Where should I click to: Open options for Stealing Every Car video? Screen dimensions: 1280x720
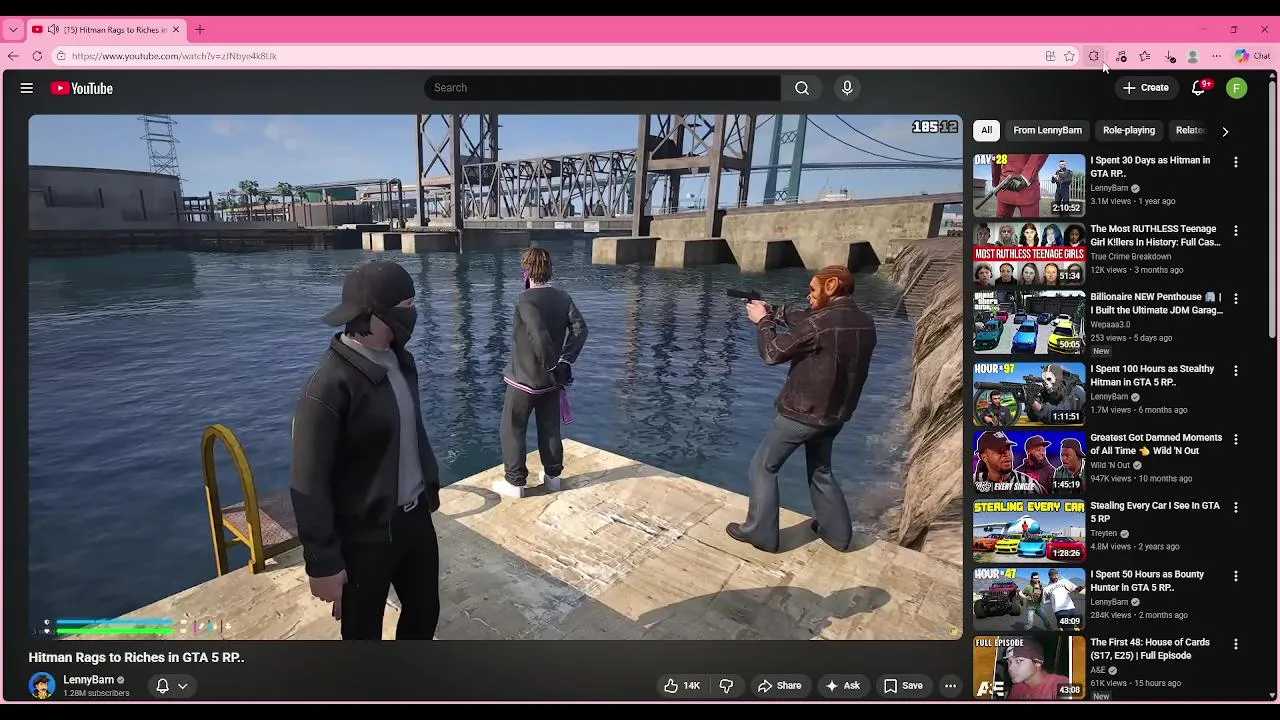point(1236,508)
